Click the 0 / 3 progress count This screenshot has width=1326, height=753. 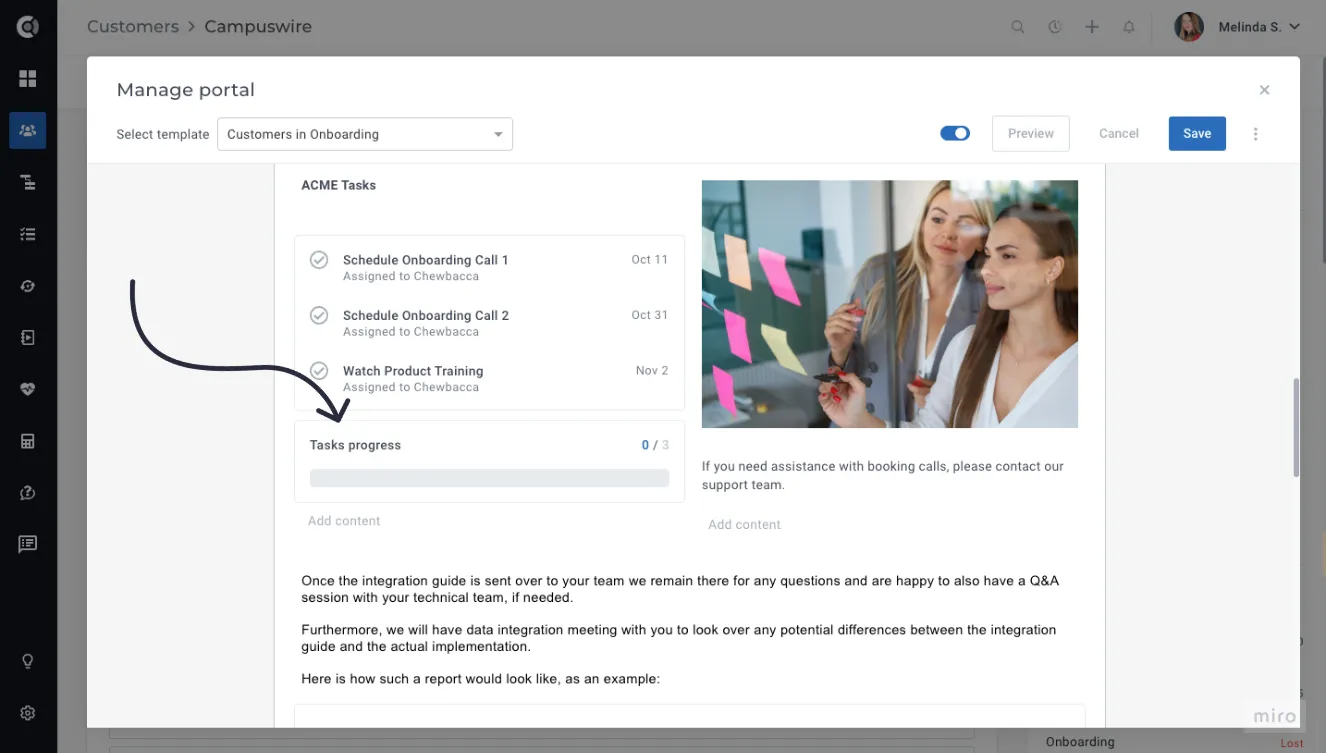pyautogui.click(x=655, y=445)
